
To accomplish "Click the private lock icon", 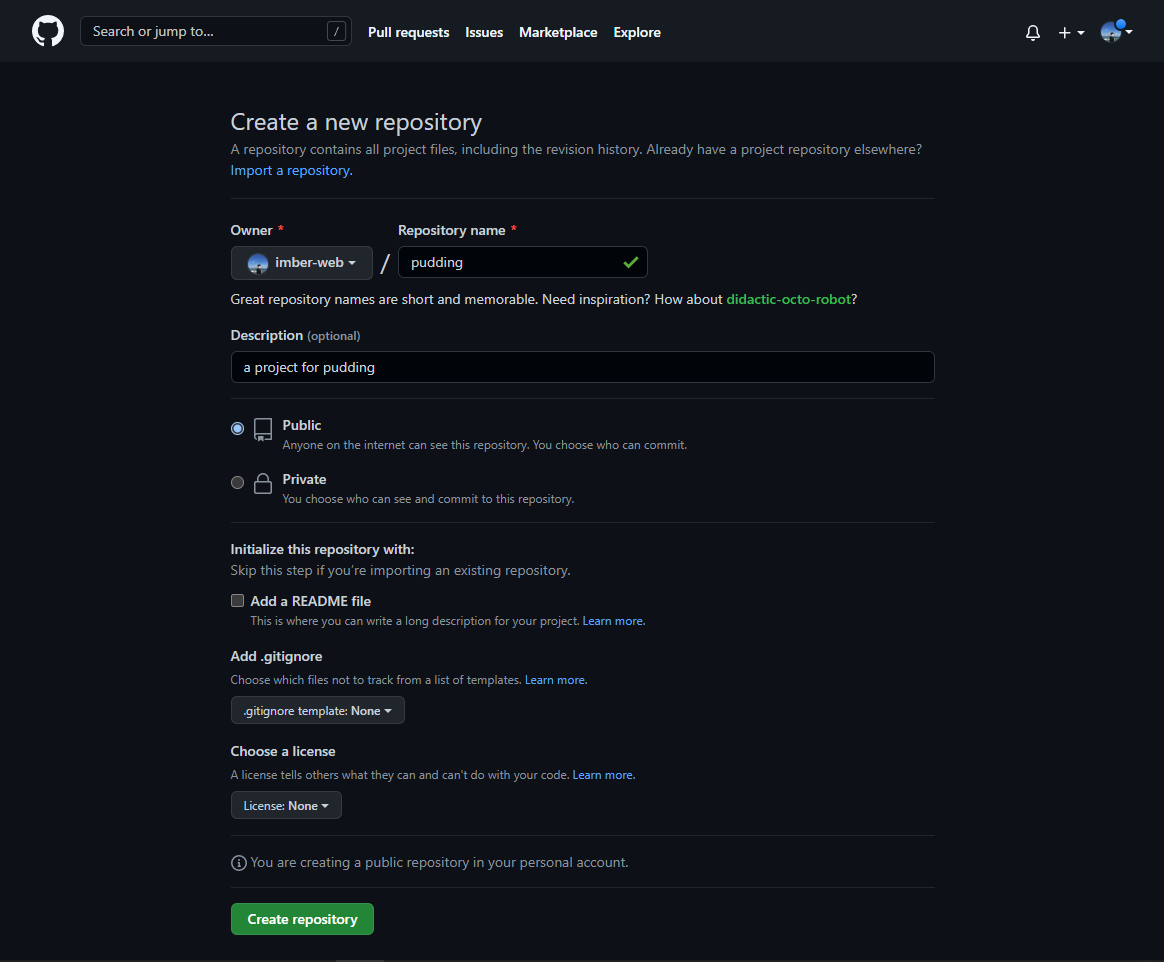I will (263, 483).
